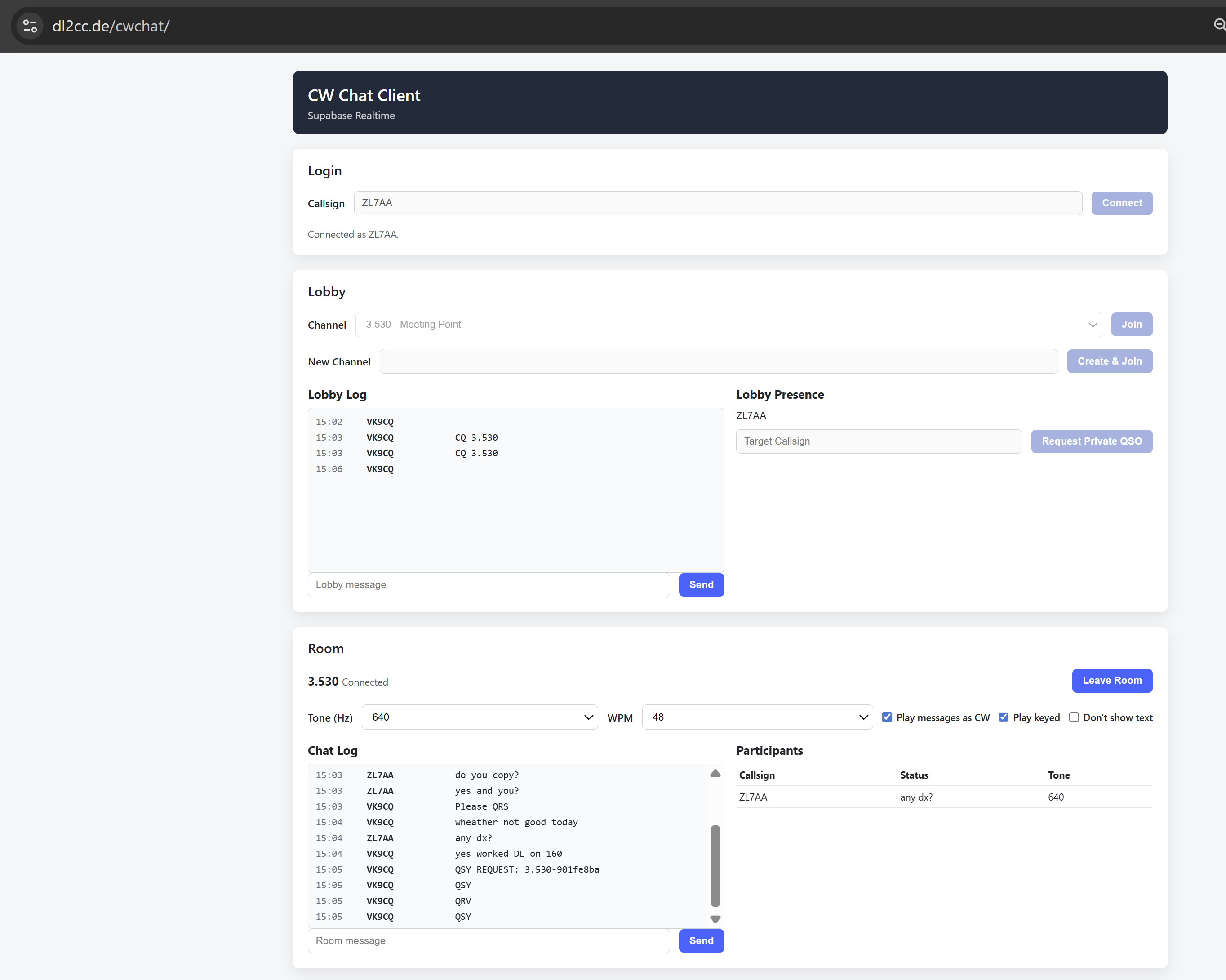Image resolution: width=1226 pixels, height=980 pixels.
Task: Click the Request Private QSO button
Action: point(1091,441)
